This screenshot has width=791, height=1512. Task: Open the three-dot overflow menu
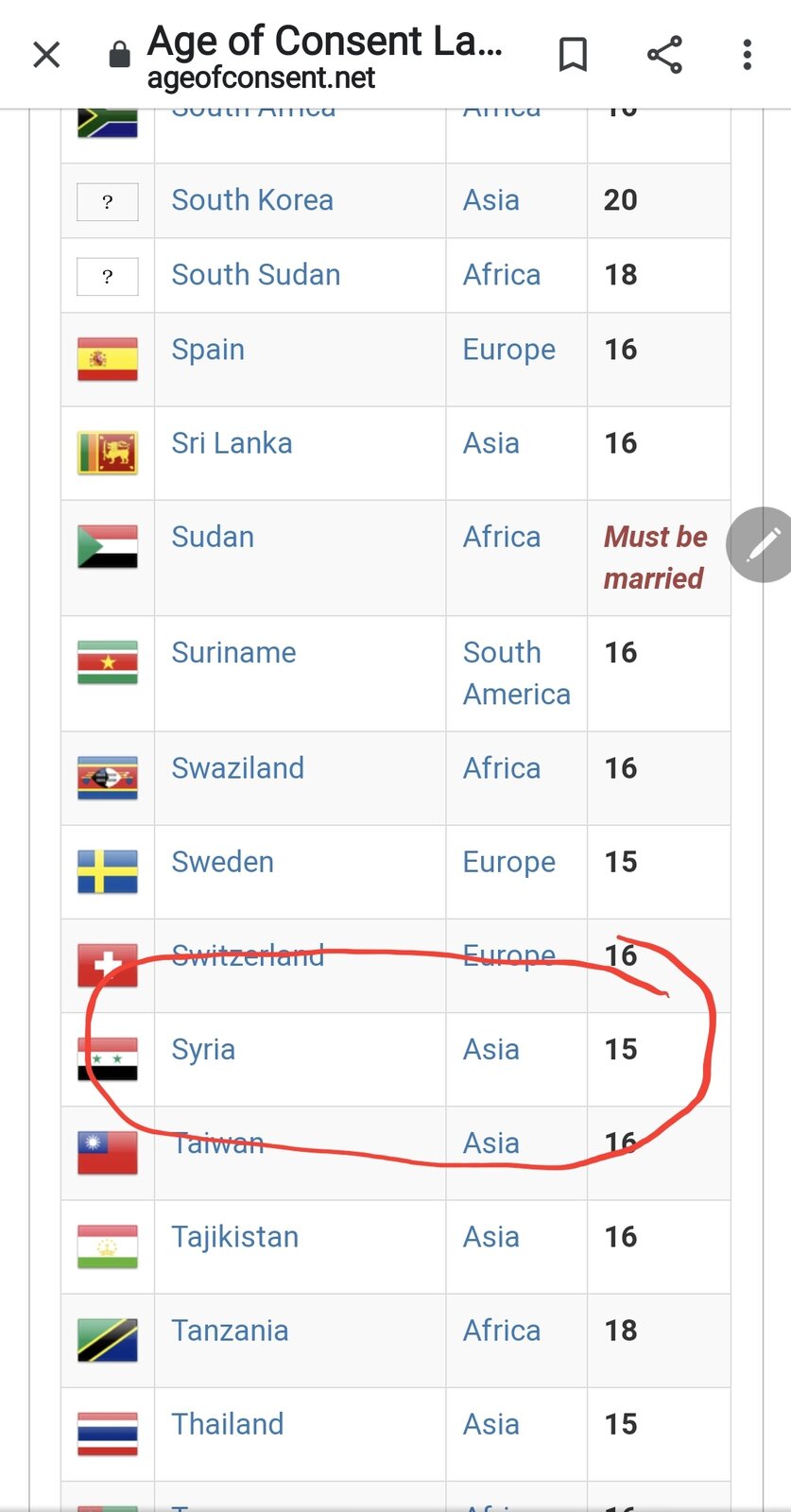747,55
